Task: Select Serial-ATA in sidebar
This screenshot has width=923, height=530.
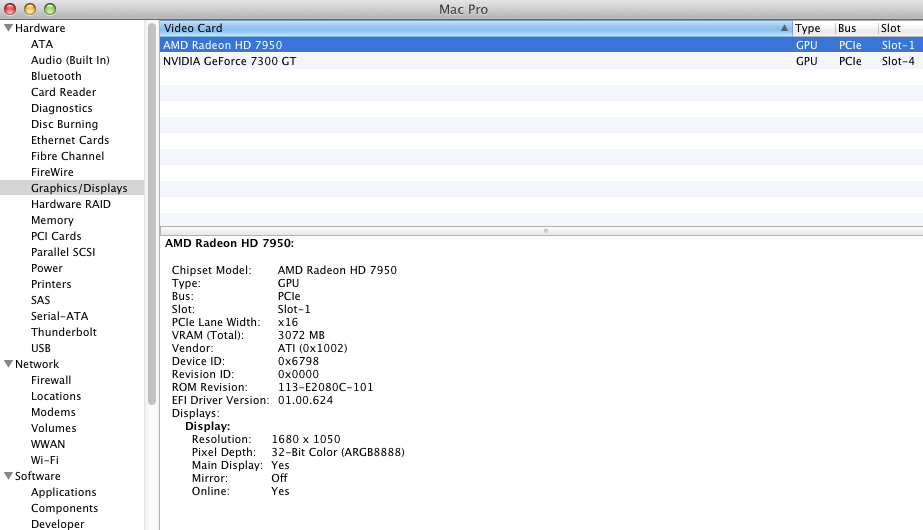Action: (59, 316)
